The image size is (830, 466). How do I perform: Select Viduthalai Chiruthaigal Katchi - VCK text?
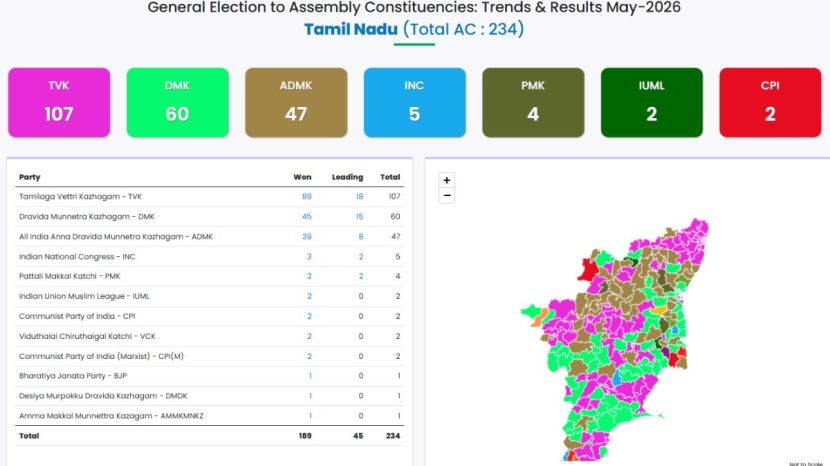87,336
